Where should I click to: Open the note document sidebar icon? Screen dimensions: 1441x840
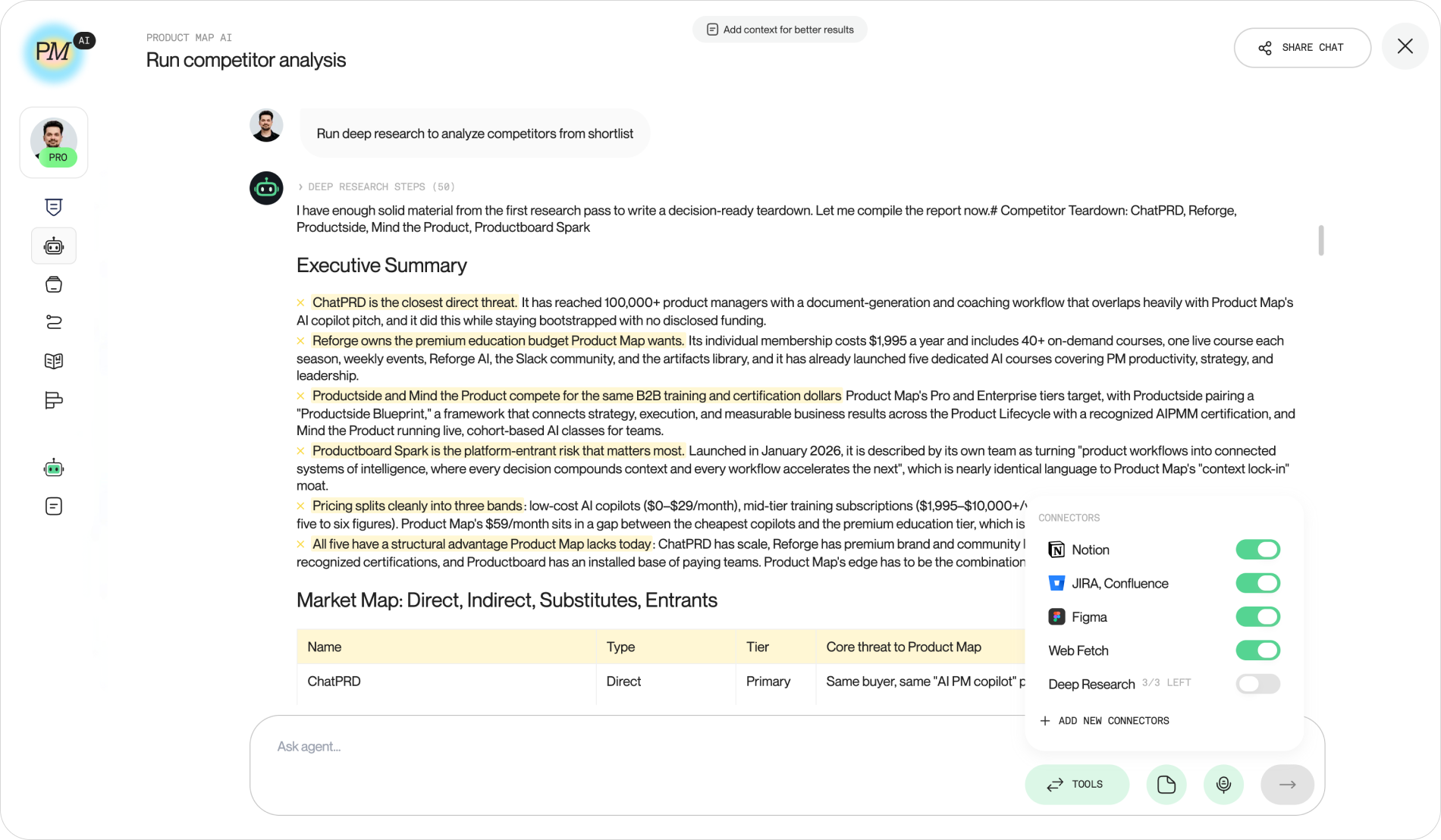point(54,506)
